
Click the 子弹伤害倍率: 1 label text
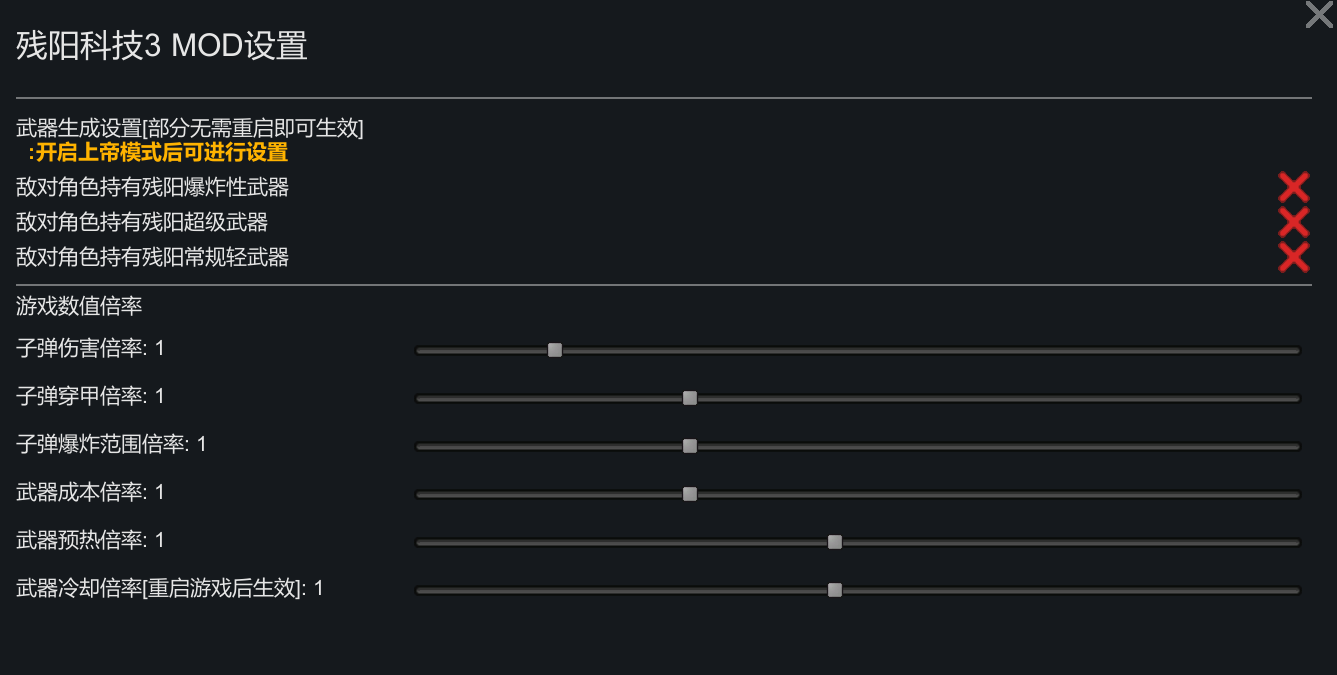point(90,349)
